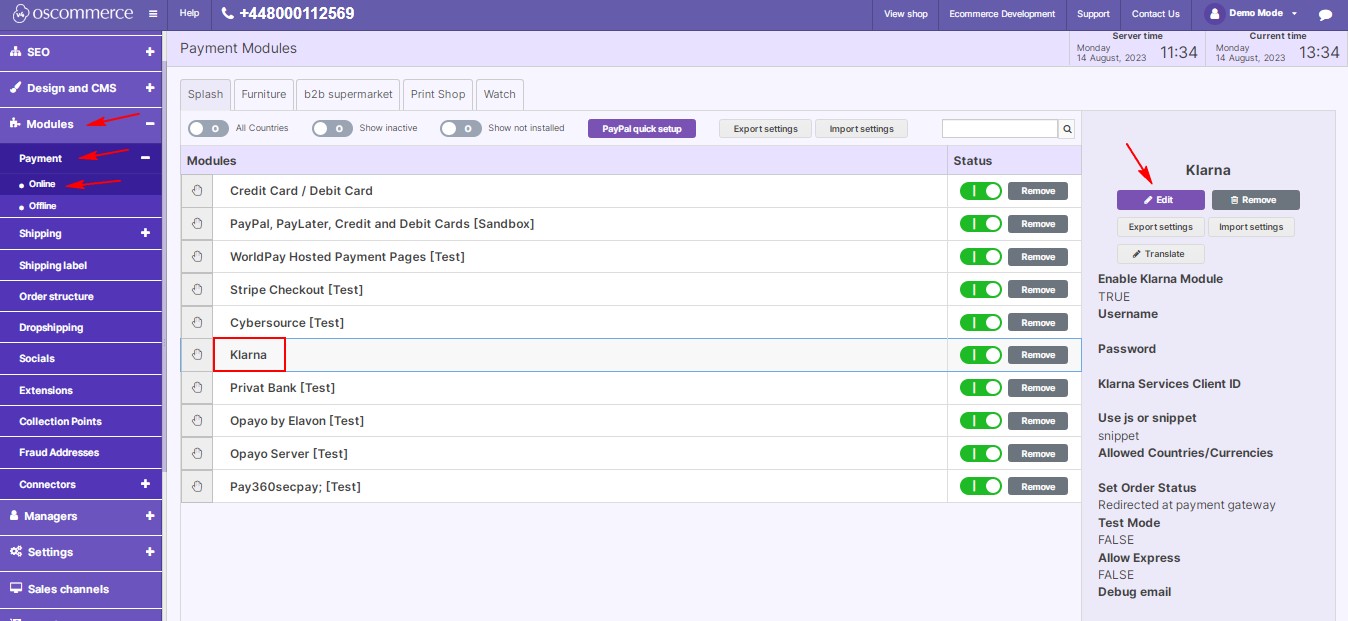1348x621 pixels.
Task: Remove the Opayo Server module
Action: 1038,454
